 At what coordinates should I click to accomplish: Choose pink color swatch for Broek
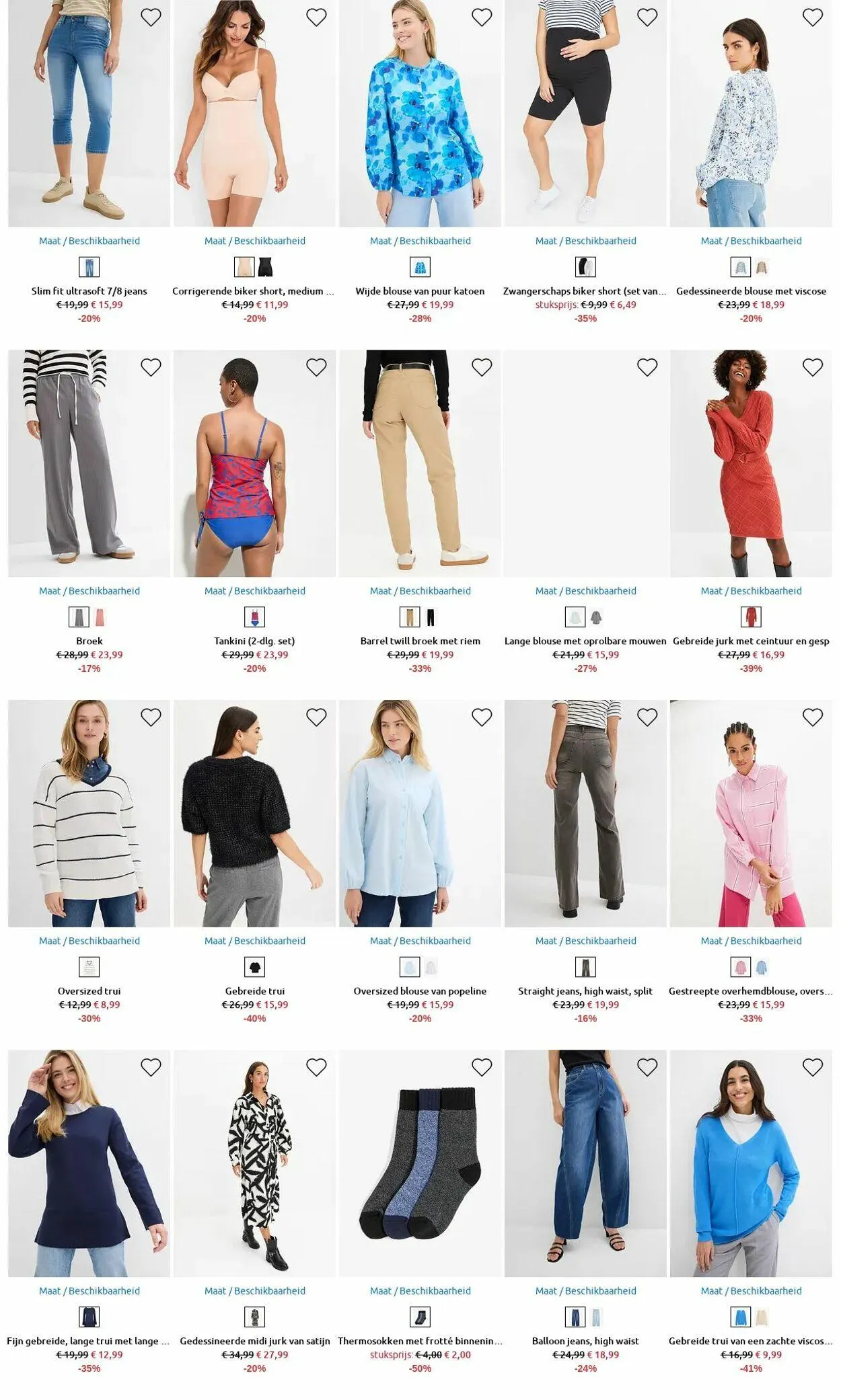100,617
